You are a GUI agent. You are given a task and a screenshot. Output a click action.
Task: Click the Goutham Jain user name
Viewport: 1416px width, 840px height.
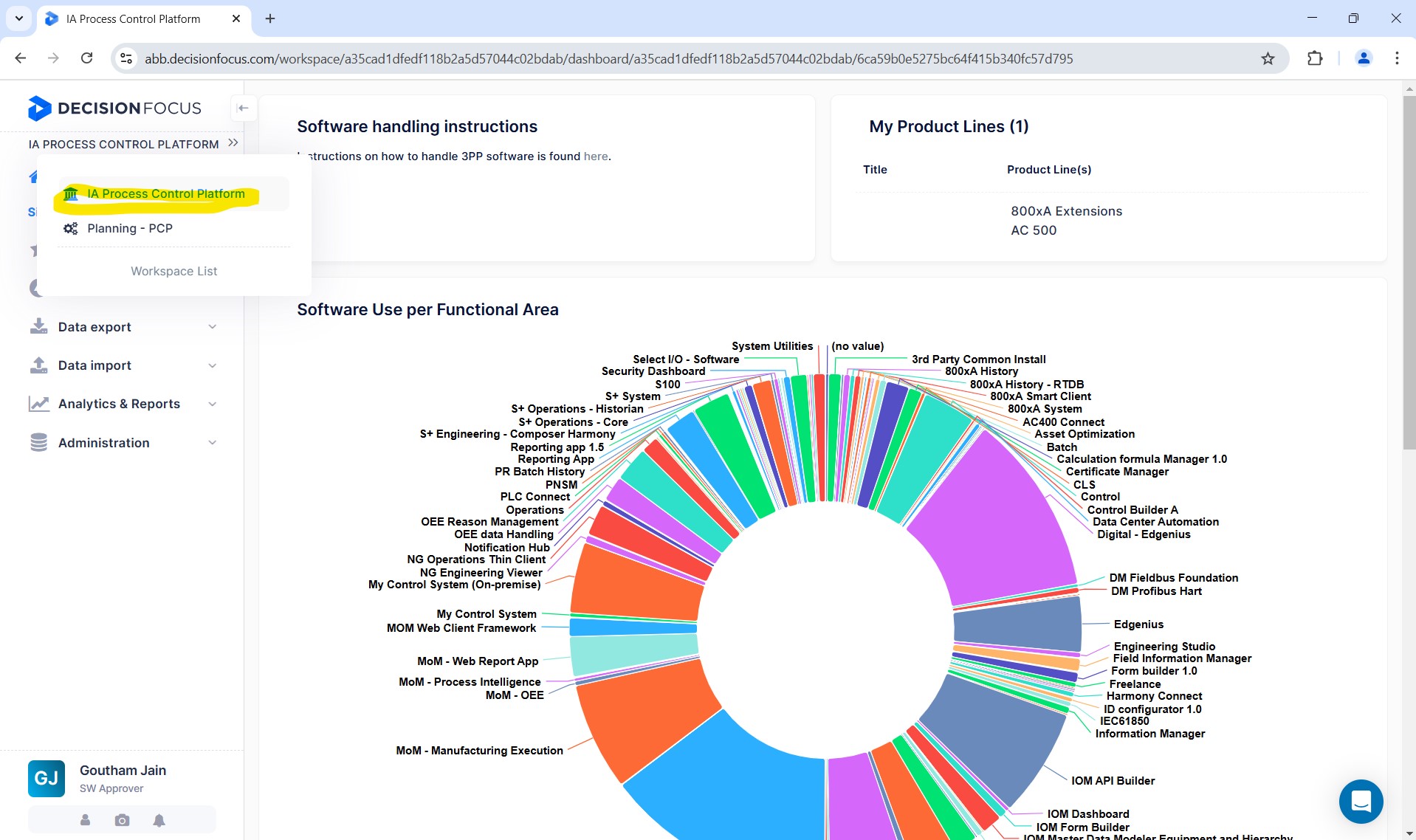(x=123, y=771)
